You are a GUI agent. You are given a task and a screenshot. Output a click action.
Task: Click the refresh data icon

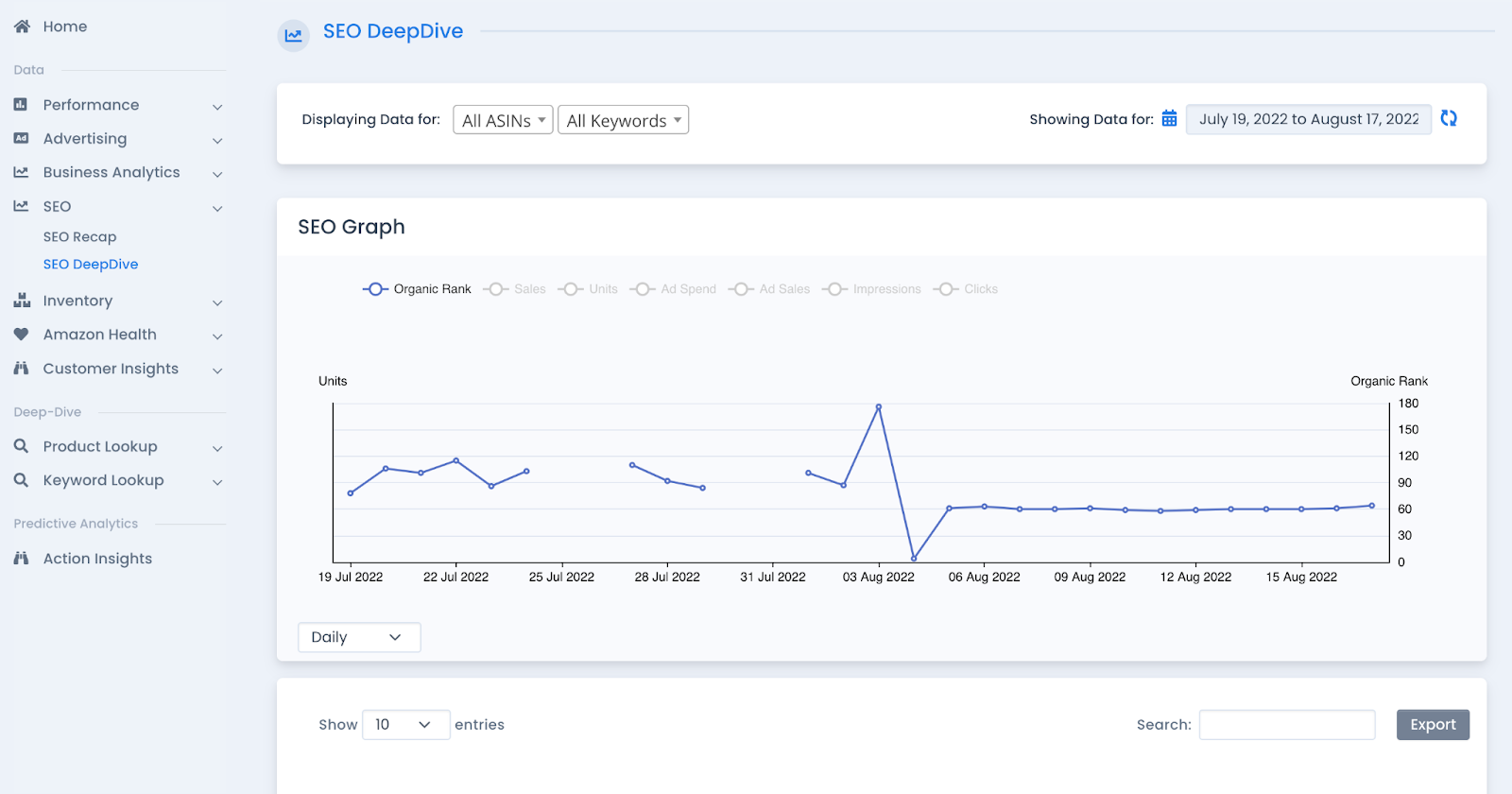point(1449,118)
